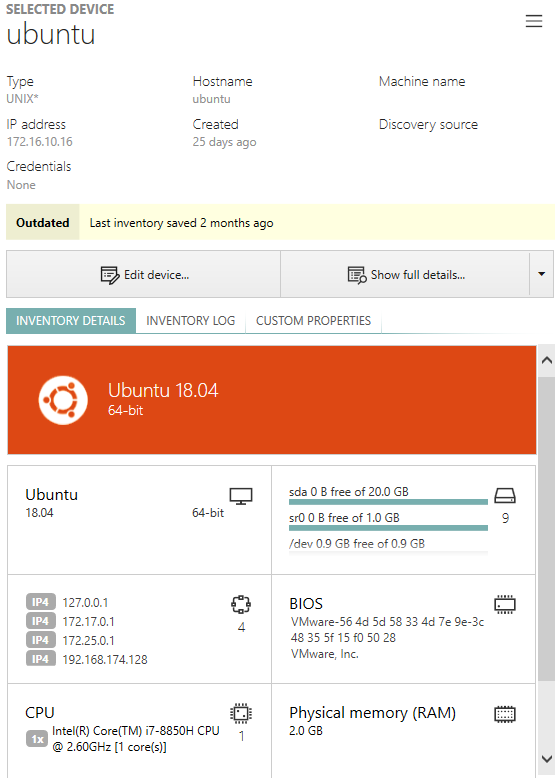Click the IP4 badge next to 127.0.0.1
The height and width of the screenshot is (778, 558).
[41, 602]
